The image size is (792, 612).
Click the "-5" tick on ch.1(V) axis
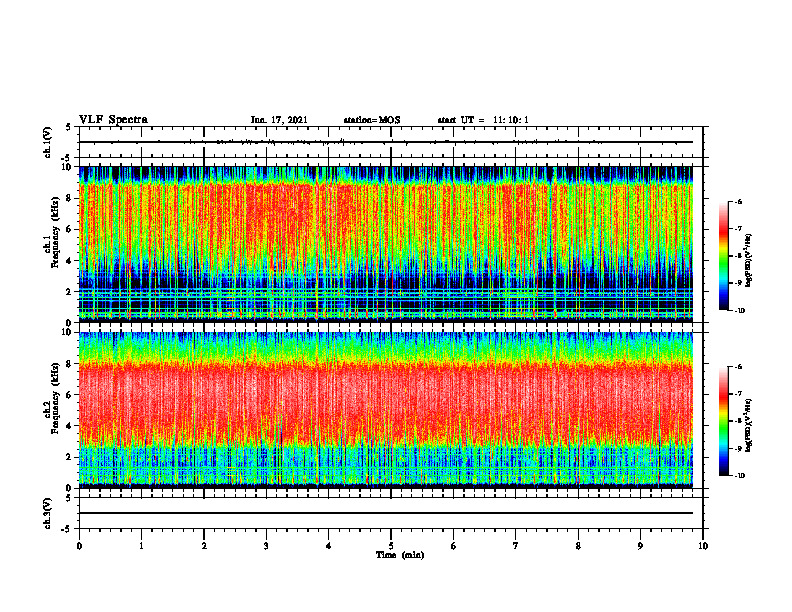67,158
